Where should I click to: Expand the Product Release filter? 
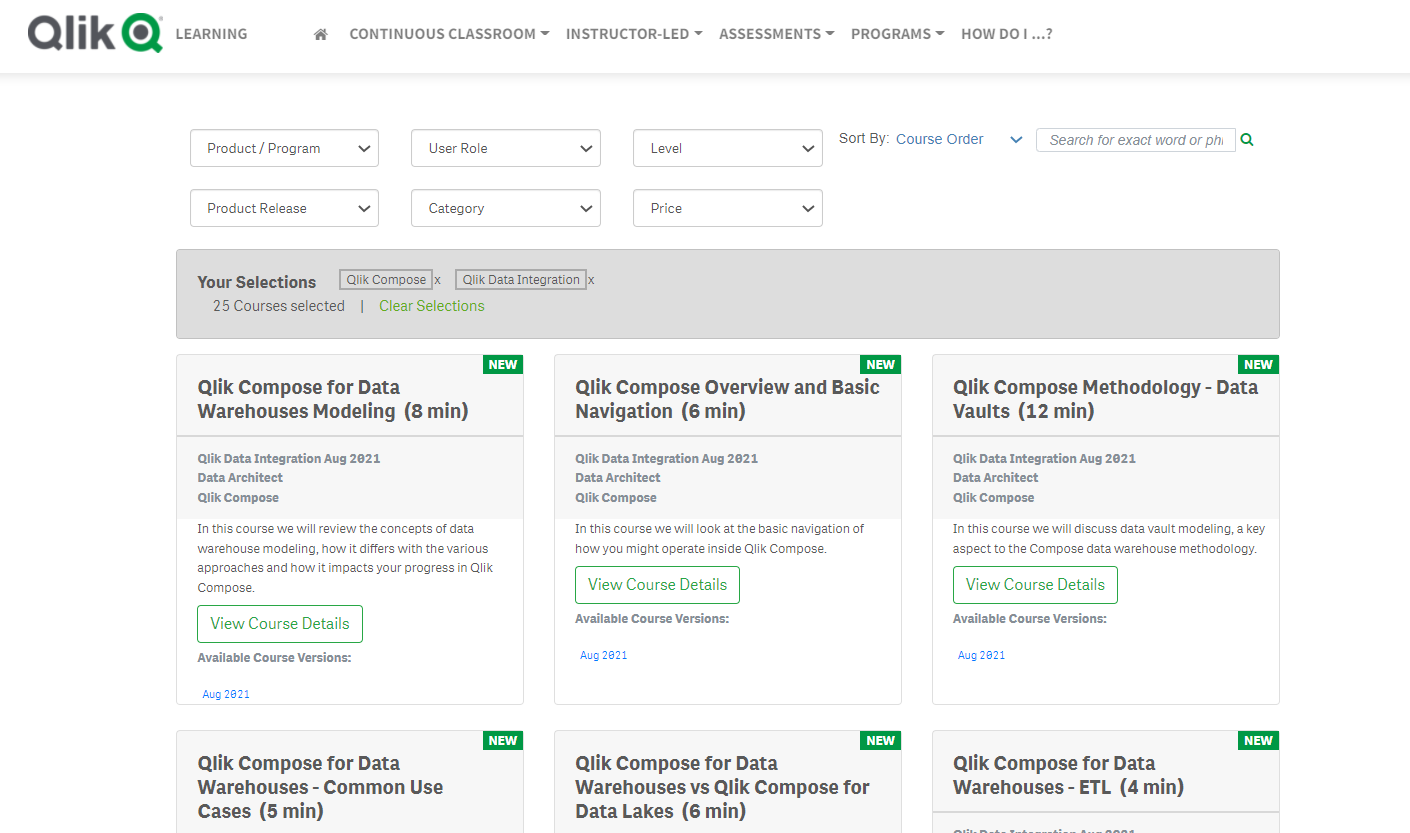click(x=284, y=208)
